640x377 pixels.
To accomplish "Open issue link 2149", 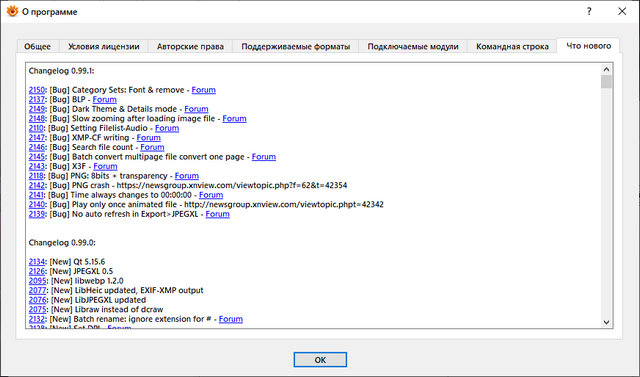I will click(x=37, y=109).
